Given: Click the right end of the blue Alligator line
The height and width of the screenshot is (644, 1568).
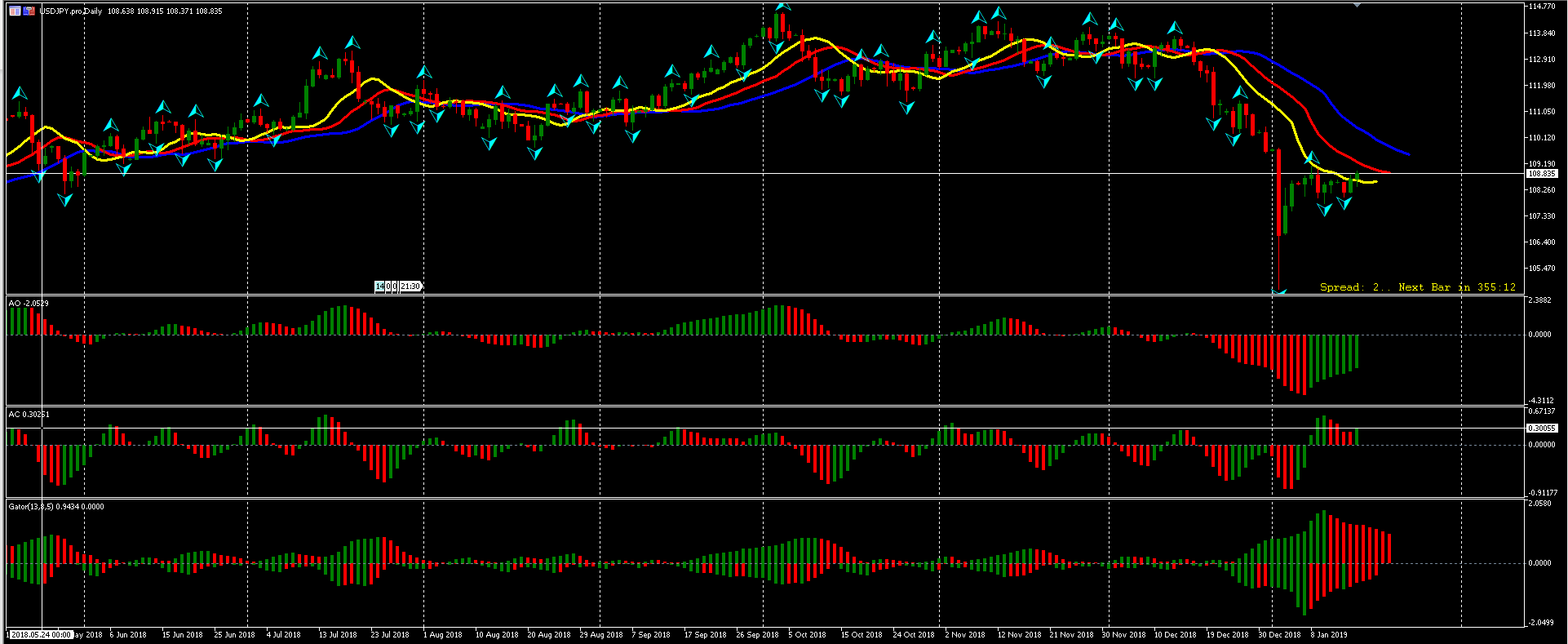Looking at the screenshot, I should coord(1407,153).
